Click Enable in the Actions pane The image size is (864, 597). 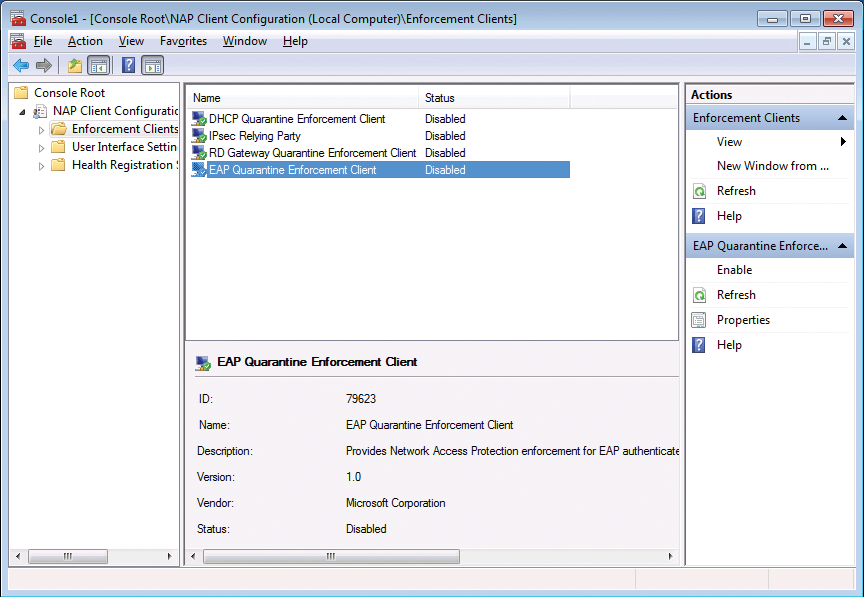point(734,270)
